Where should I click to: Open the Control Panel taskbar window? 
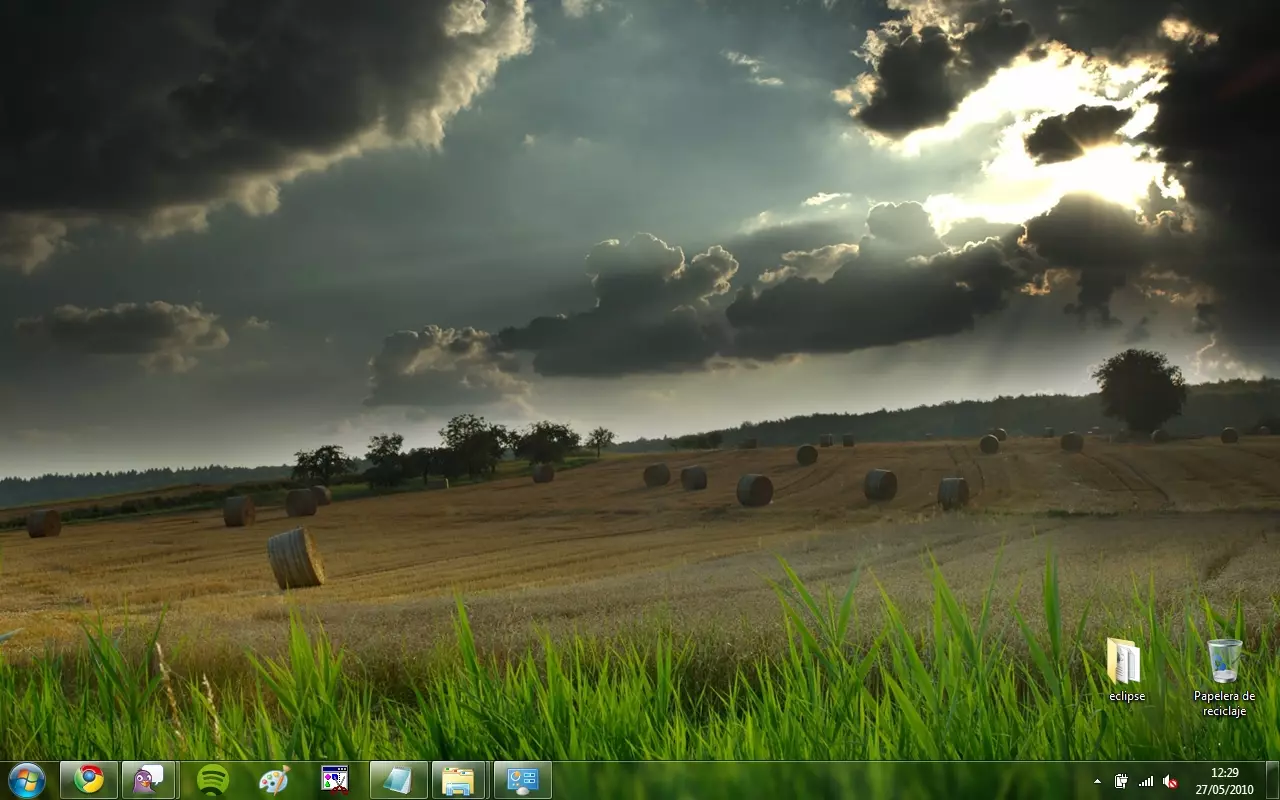pos(522,780)
